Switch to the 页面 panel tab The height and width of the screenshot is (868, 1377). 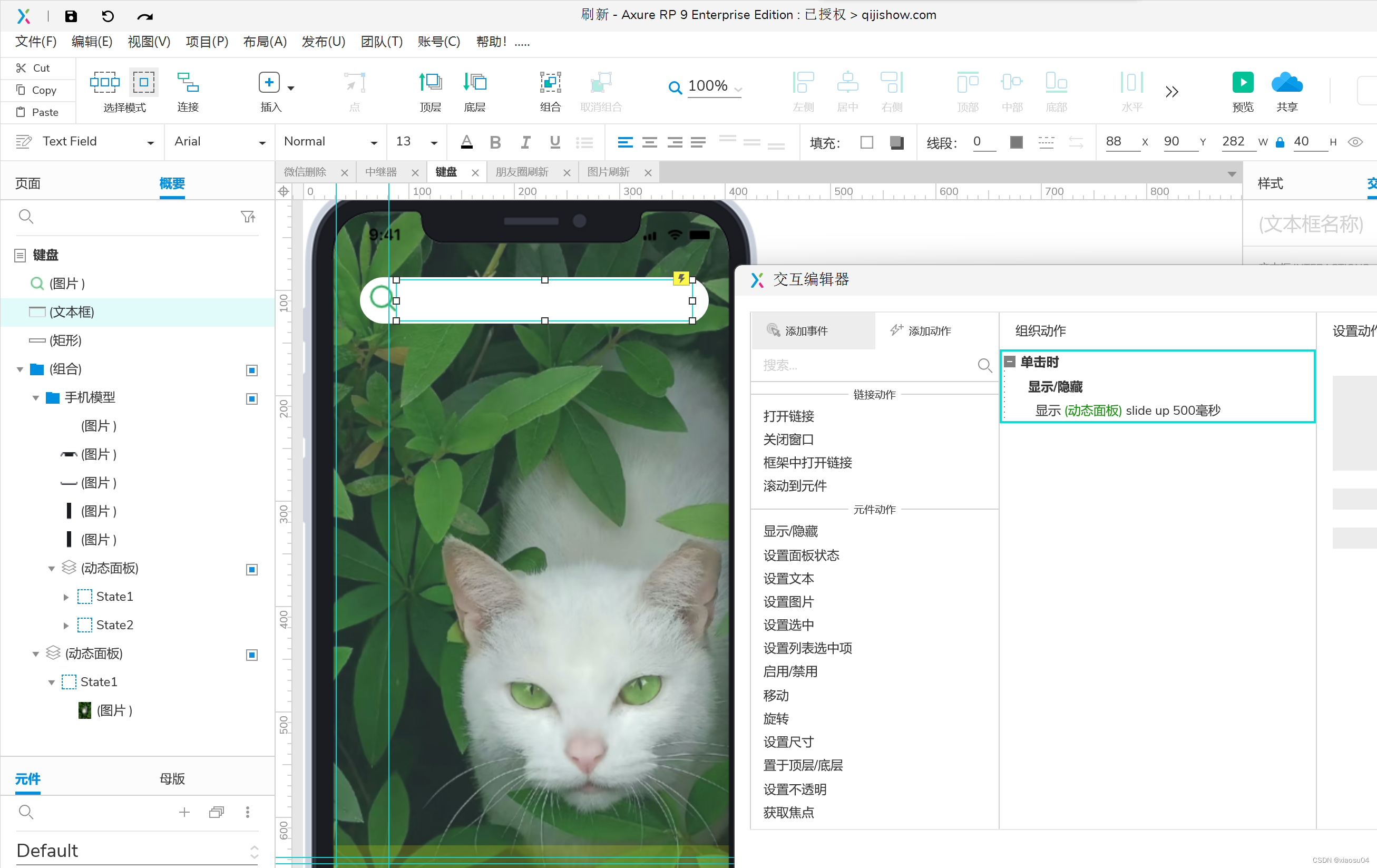[x=27, y=183]
